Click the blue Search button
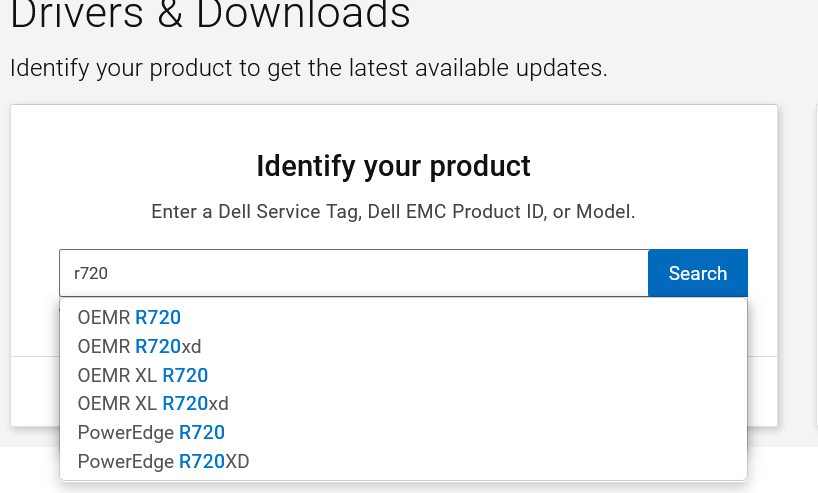 [697, 273]
